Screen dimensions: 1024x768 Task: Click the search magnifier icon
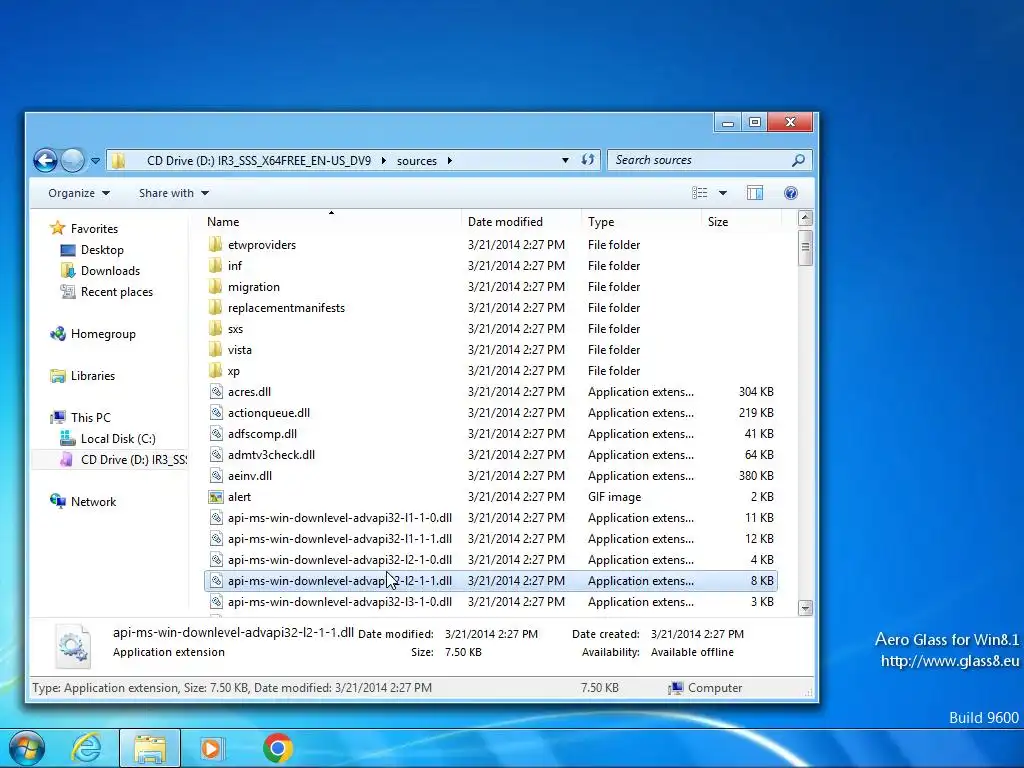(798, 160)
